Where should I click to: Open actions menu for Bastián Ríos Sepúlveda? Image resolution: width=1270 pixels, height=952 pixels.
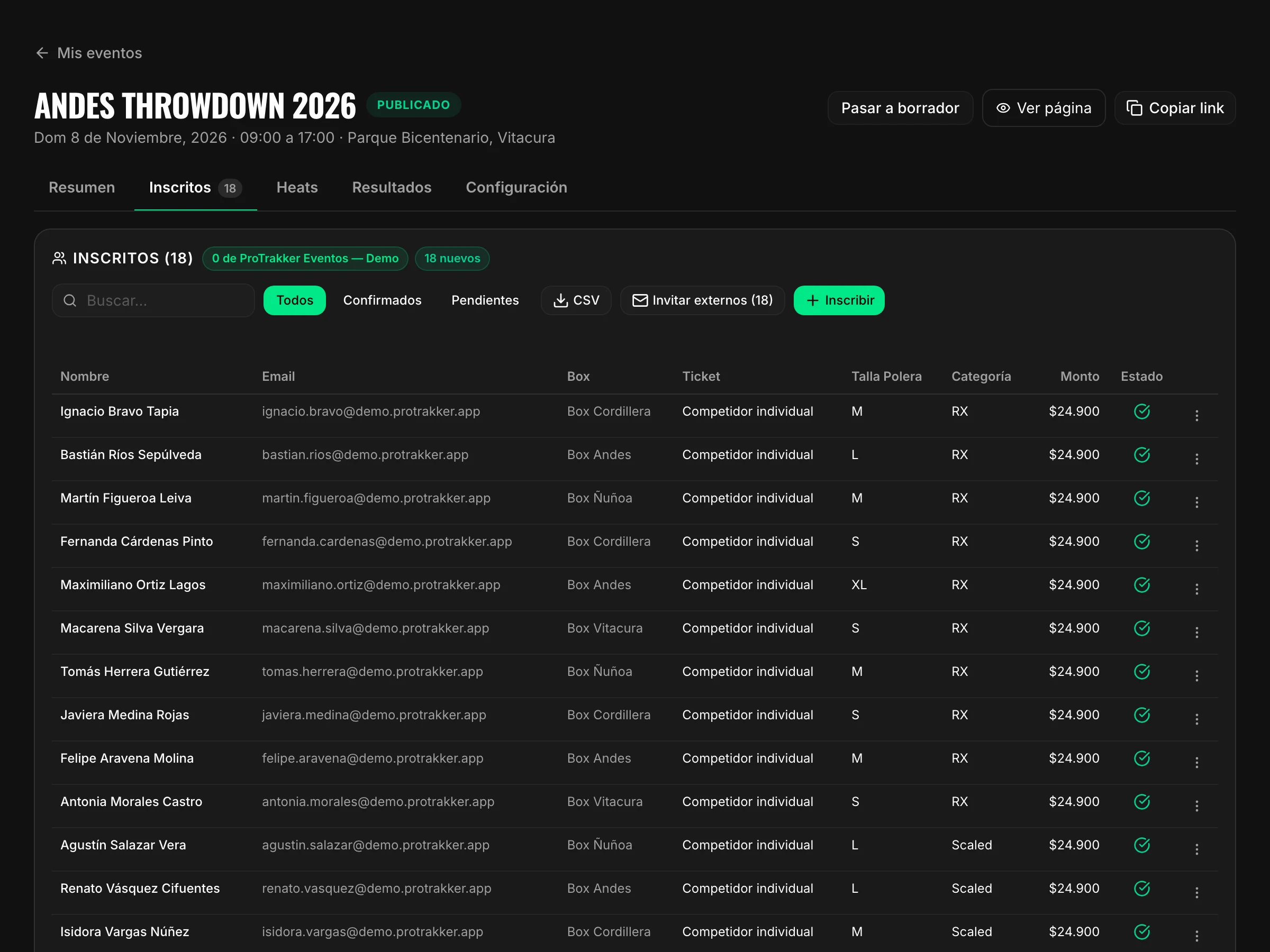(1196, 459)
